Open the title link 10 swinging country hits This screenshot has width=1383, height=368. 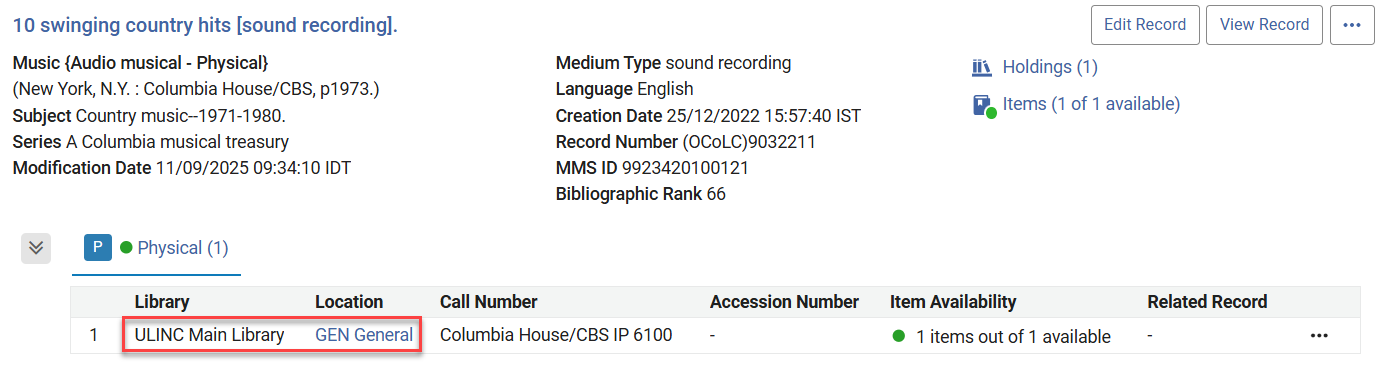[205, 26]
